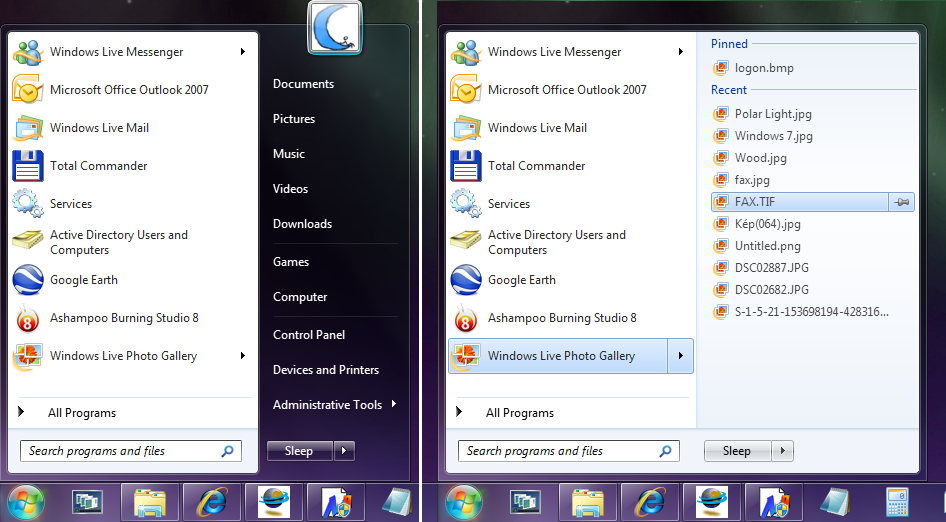Open Services gear icon in left Start menu
The image size is (946, 522).
tap(28, 203)
